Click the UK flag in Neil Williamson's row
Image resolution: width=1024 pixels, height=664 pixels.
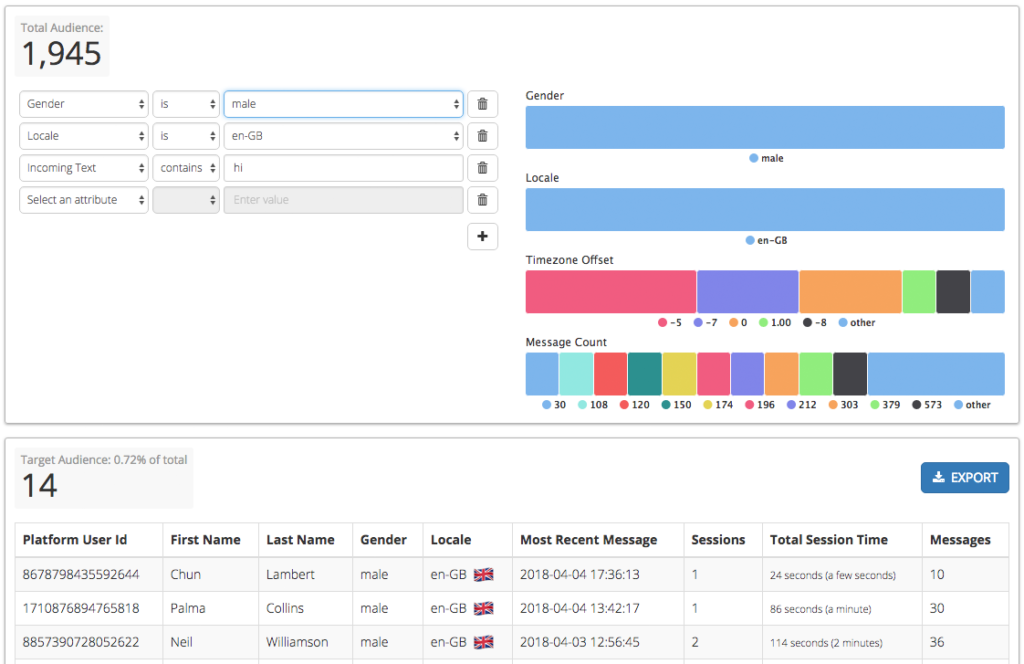(483, 642)
